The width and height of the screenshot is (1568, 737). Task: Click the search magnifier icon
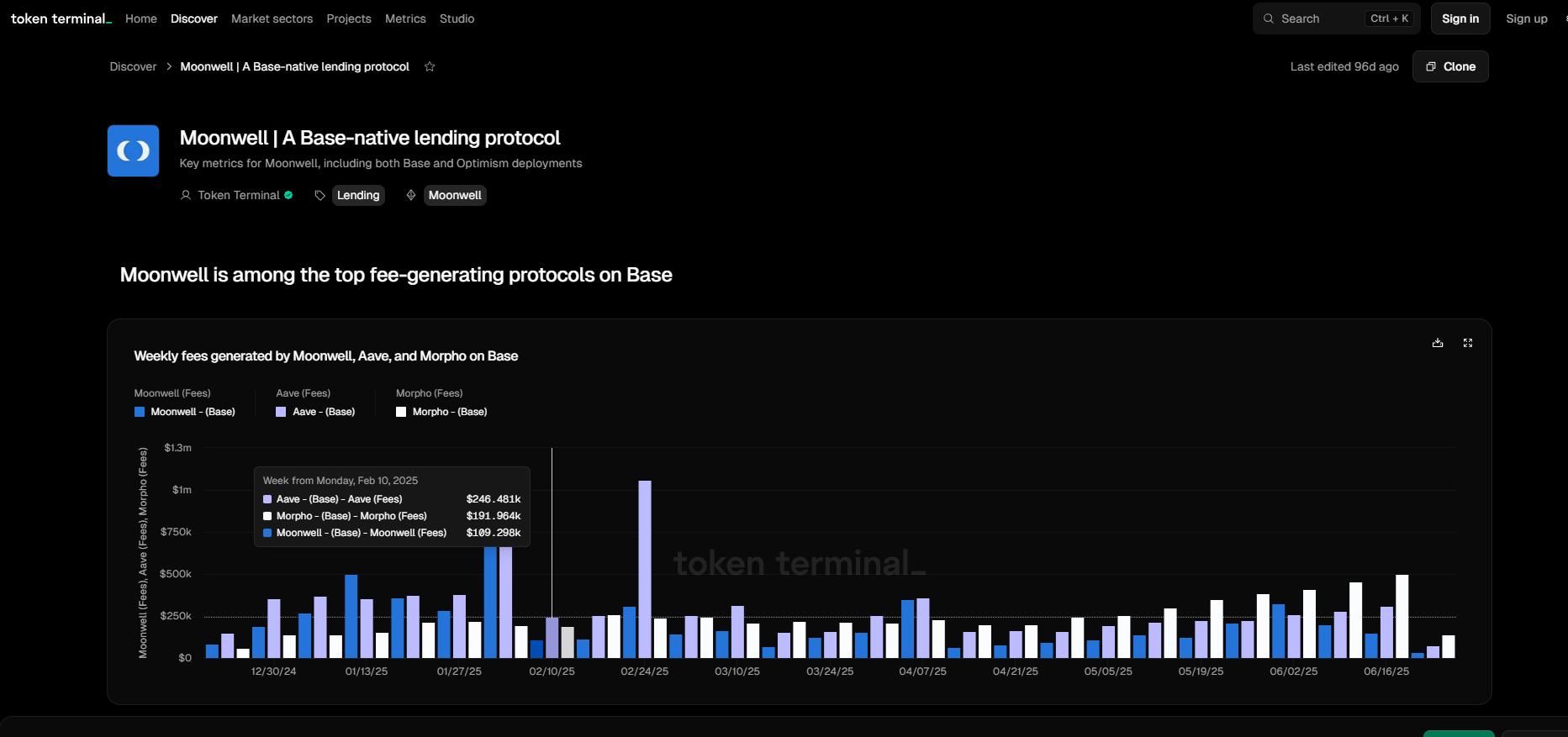click(x=1269, y=18)
